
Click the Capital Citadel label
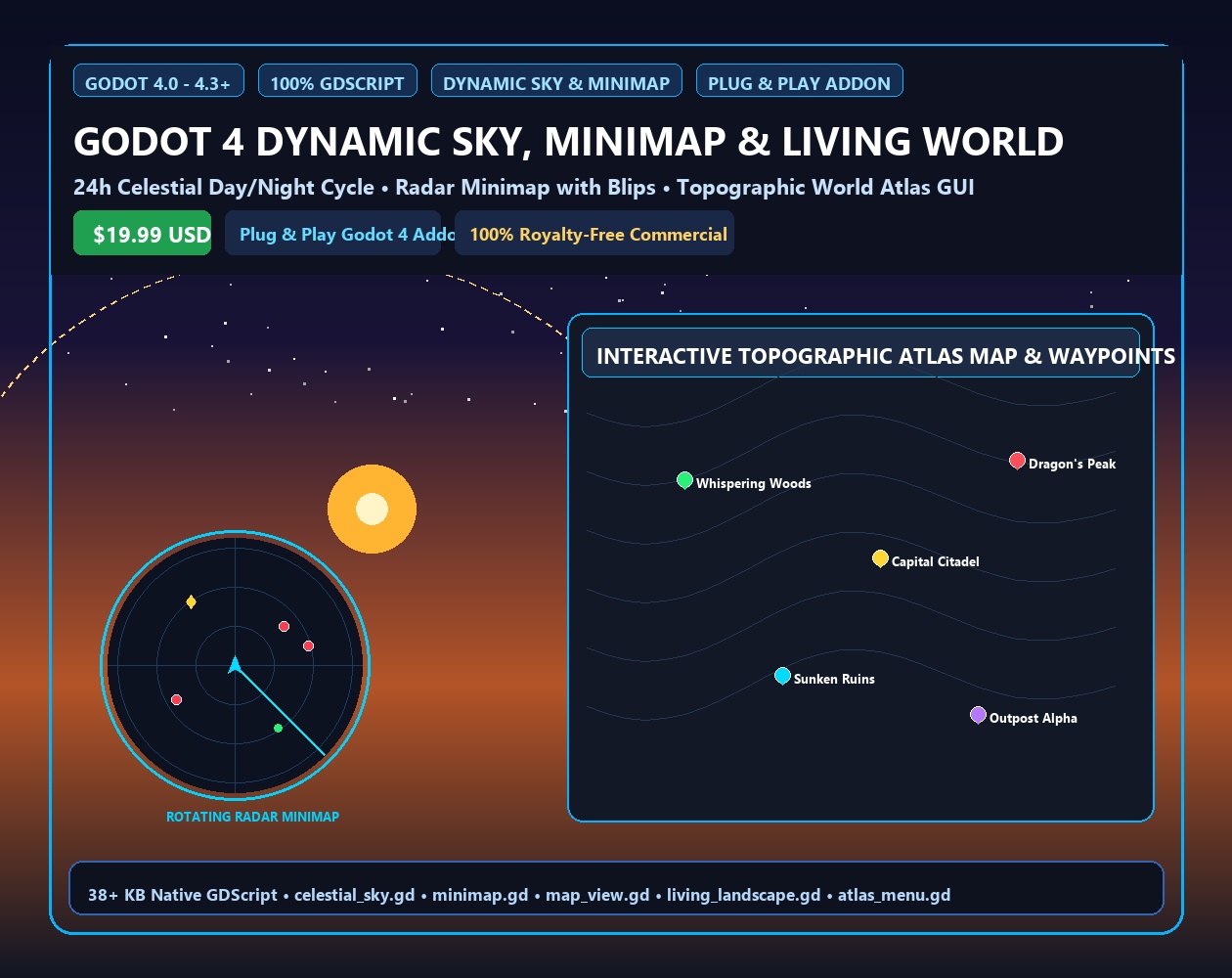(935, 561)
